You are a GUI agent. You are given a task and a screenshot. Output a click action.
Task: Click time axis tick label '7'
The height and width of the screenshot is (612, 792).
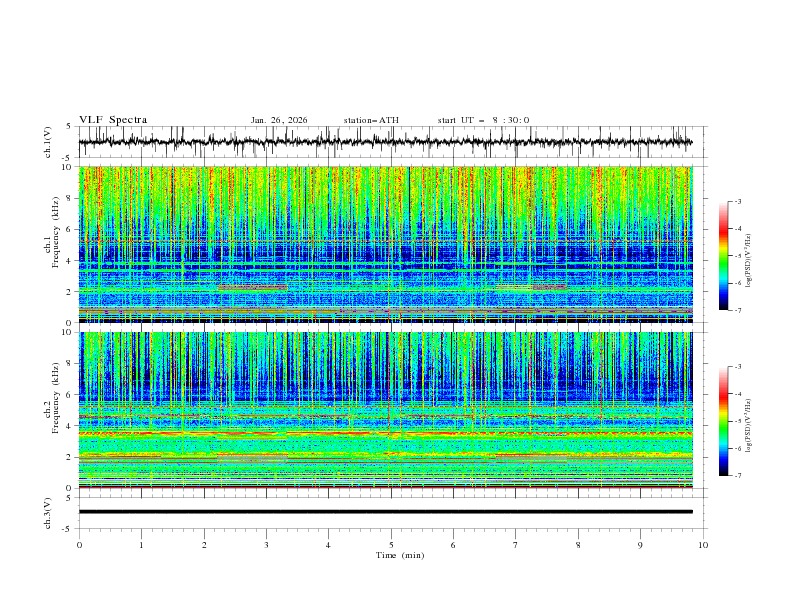(516, 545)
